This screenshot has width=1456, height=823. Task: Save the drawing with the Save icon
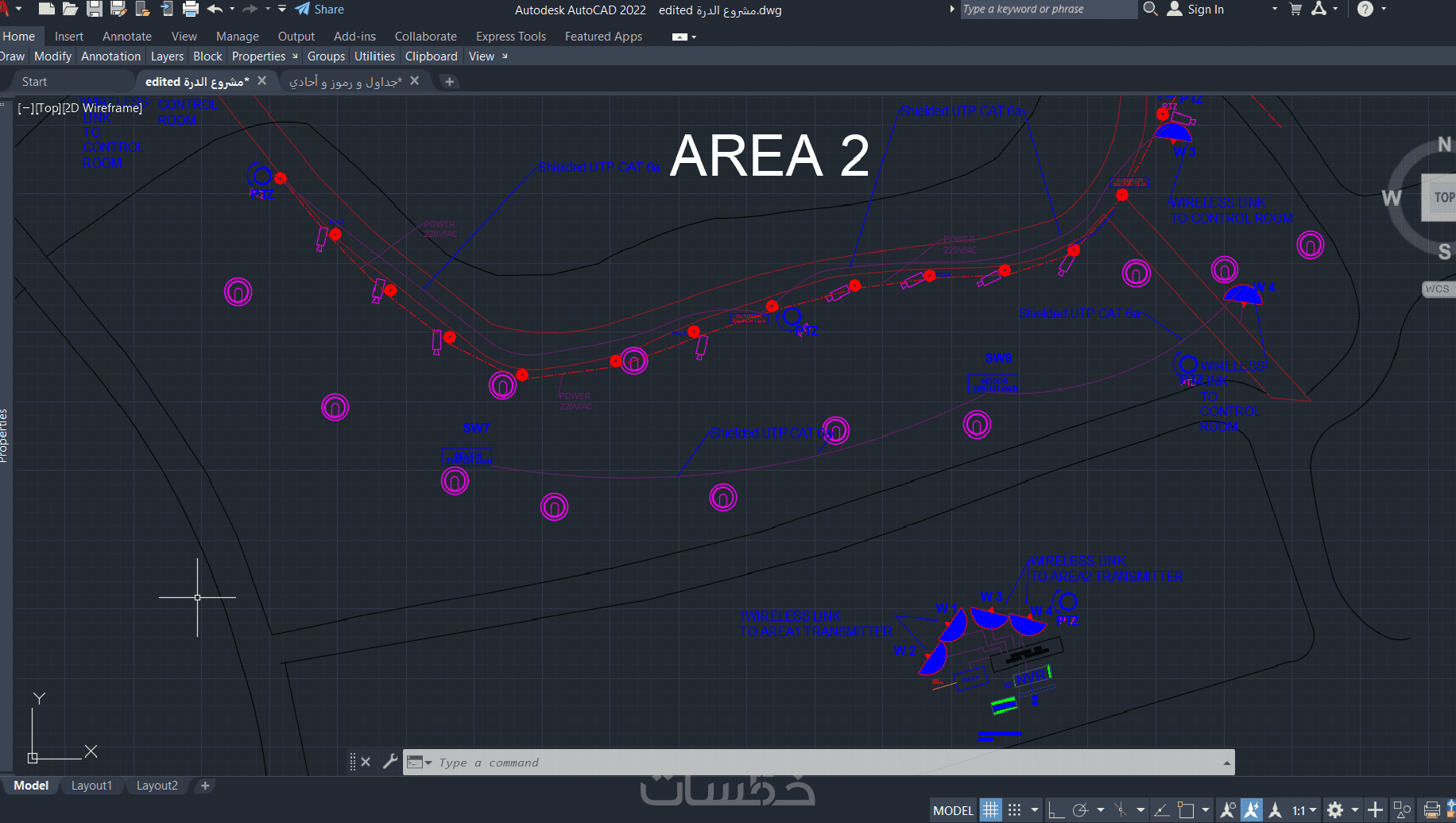click(95, 10)
